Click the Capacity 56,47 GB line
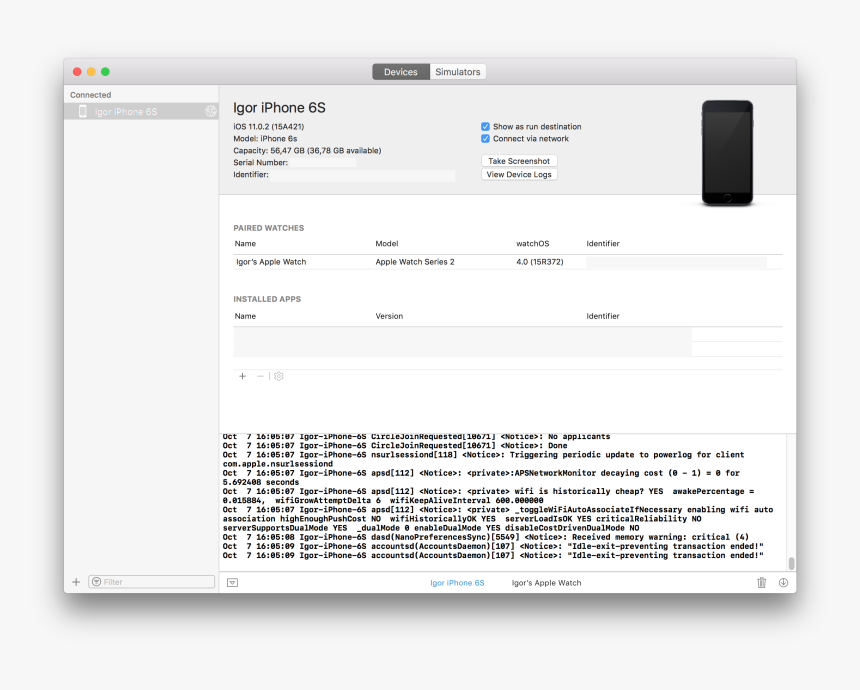This screenshot has height=690, width=860. click(307, 151)
